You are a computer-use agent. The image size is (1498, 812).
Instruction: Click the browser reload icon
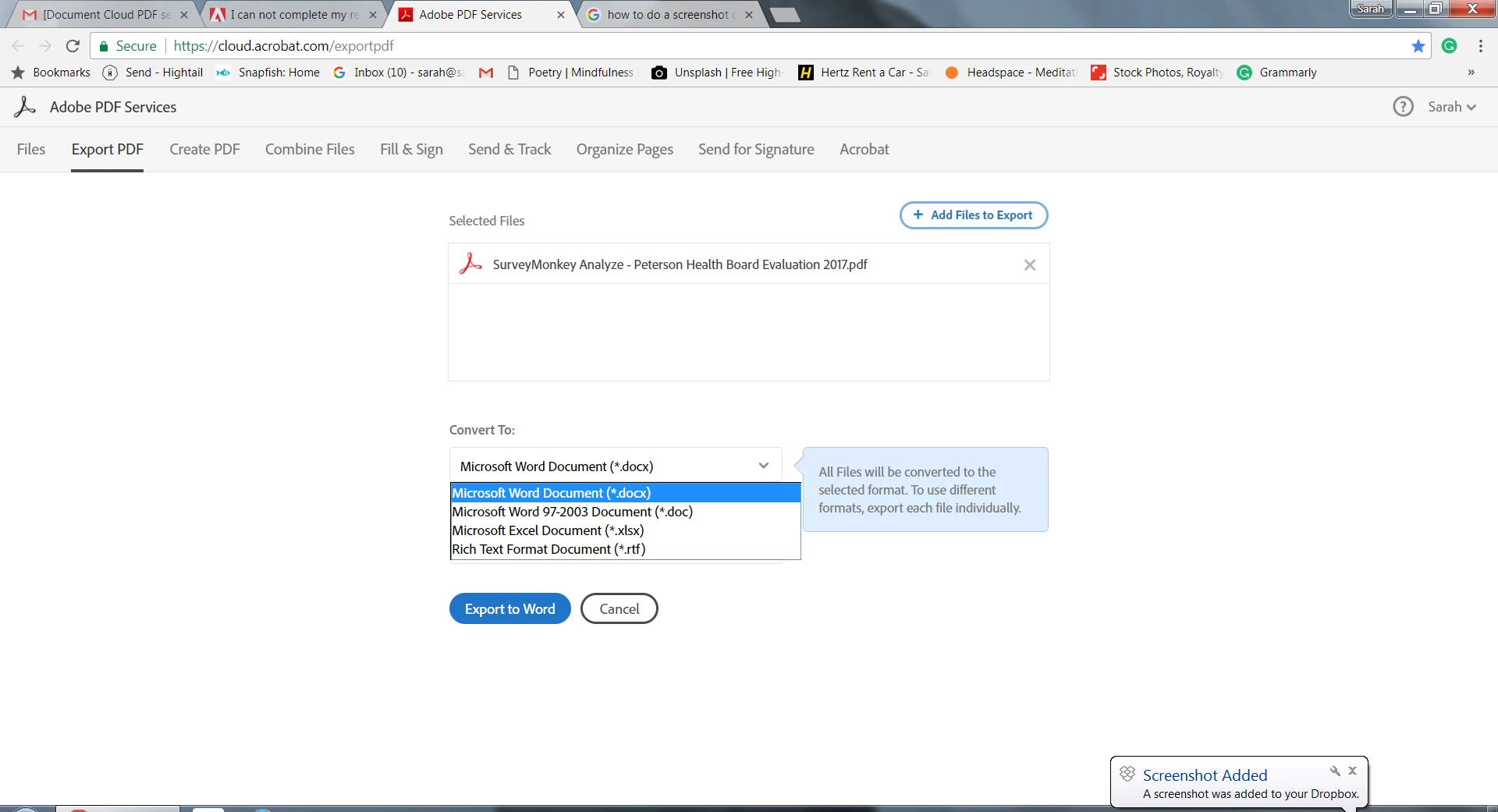pyautogui.click(x=73, y=46)
